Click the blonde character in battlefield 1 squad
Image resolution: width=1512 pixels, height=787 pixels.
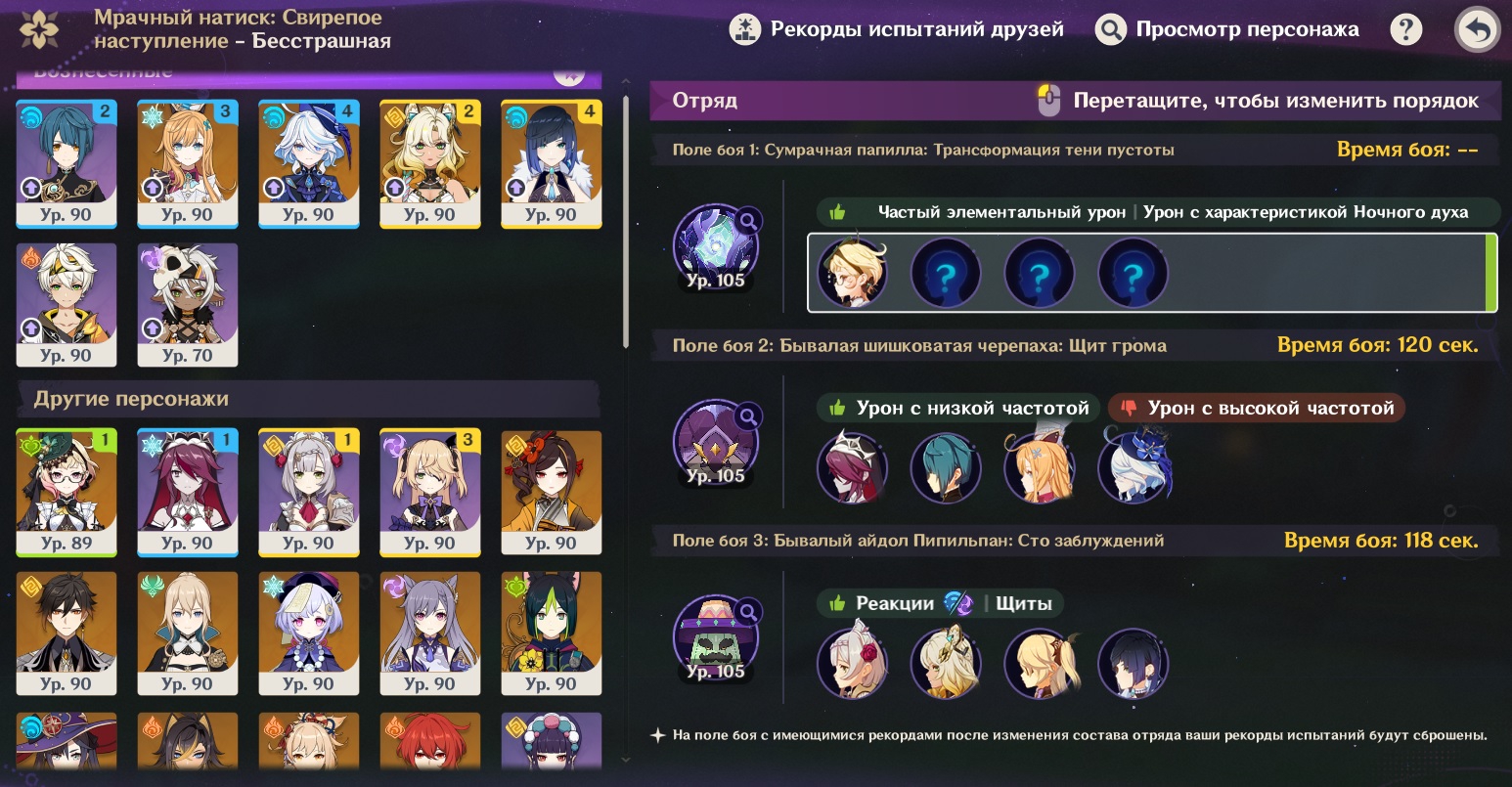(852, 274)
